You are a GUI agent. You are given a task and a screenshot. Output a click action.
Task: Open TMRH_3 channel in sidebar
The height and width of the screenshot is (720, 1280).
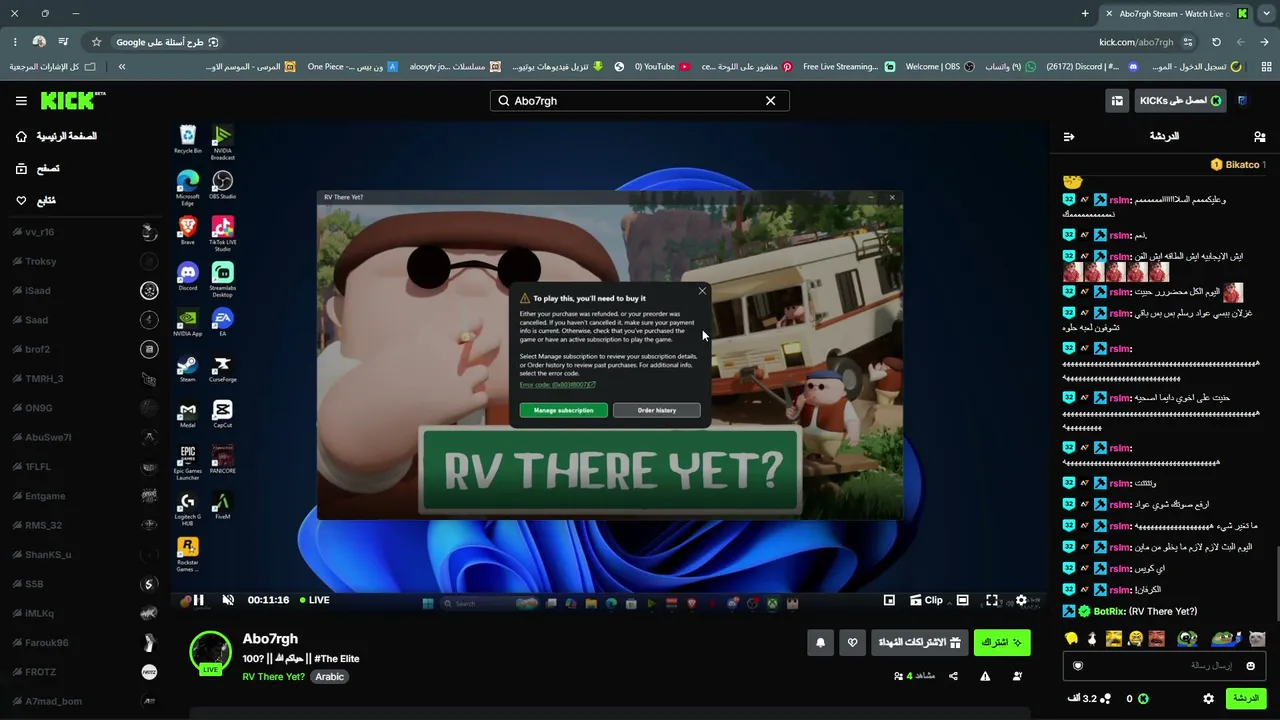(85, 379)
